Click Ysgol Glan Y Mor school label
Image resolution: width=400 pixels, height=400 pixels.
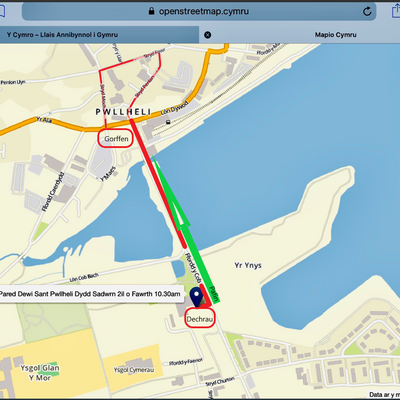pyautogui.click(x=40, y=373)
